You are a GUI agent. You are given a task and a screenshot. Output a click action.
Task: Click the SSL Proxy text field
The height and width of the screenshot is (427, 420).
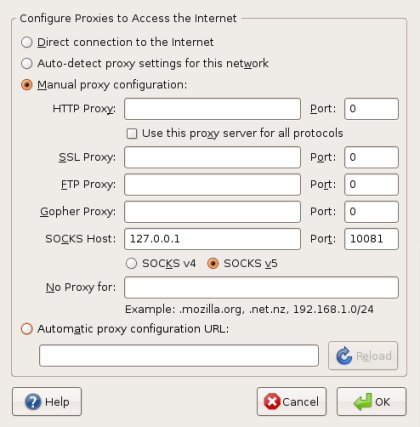212,157
